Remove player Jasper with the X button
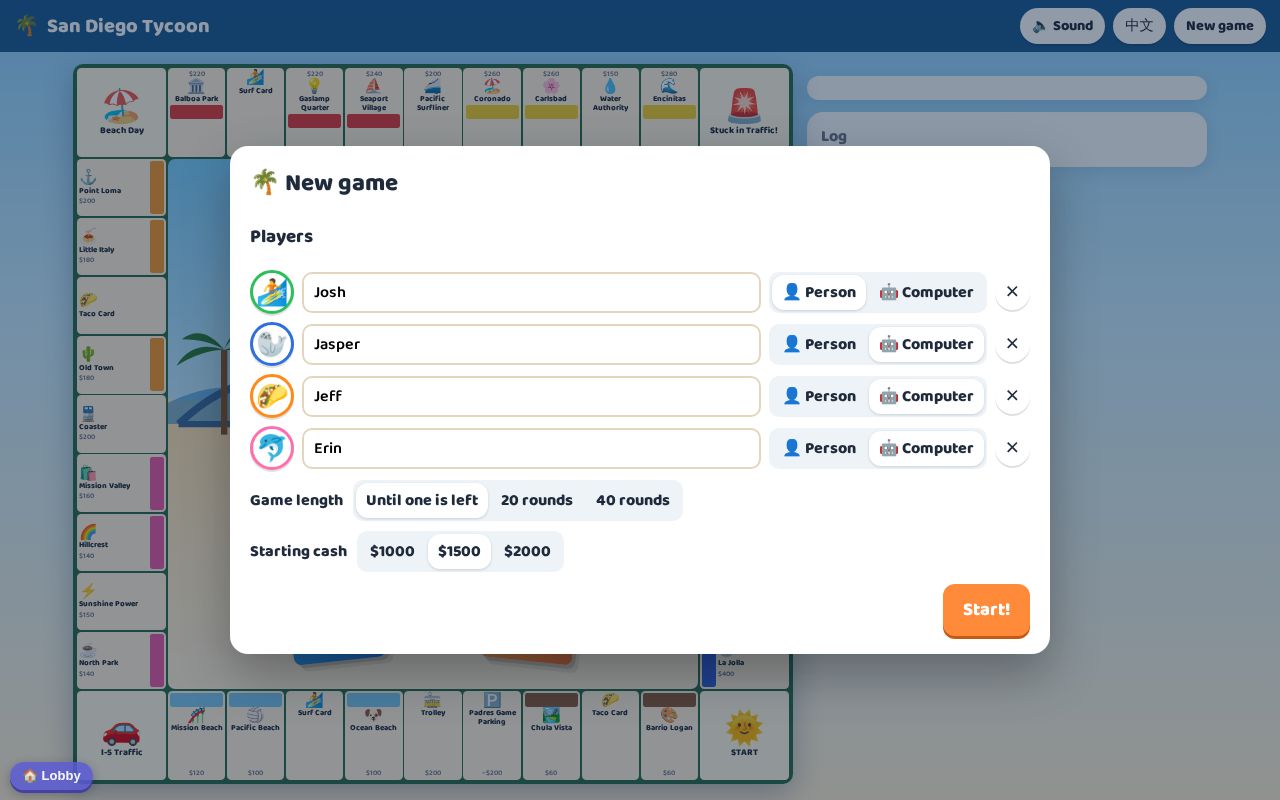 (1012, 344)
